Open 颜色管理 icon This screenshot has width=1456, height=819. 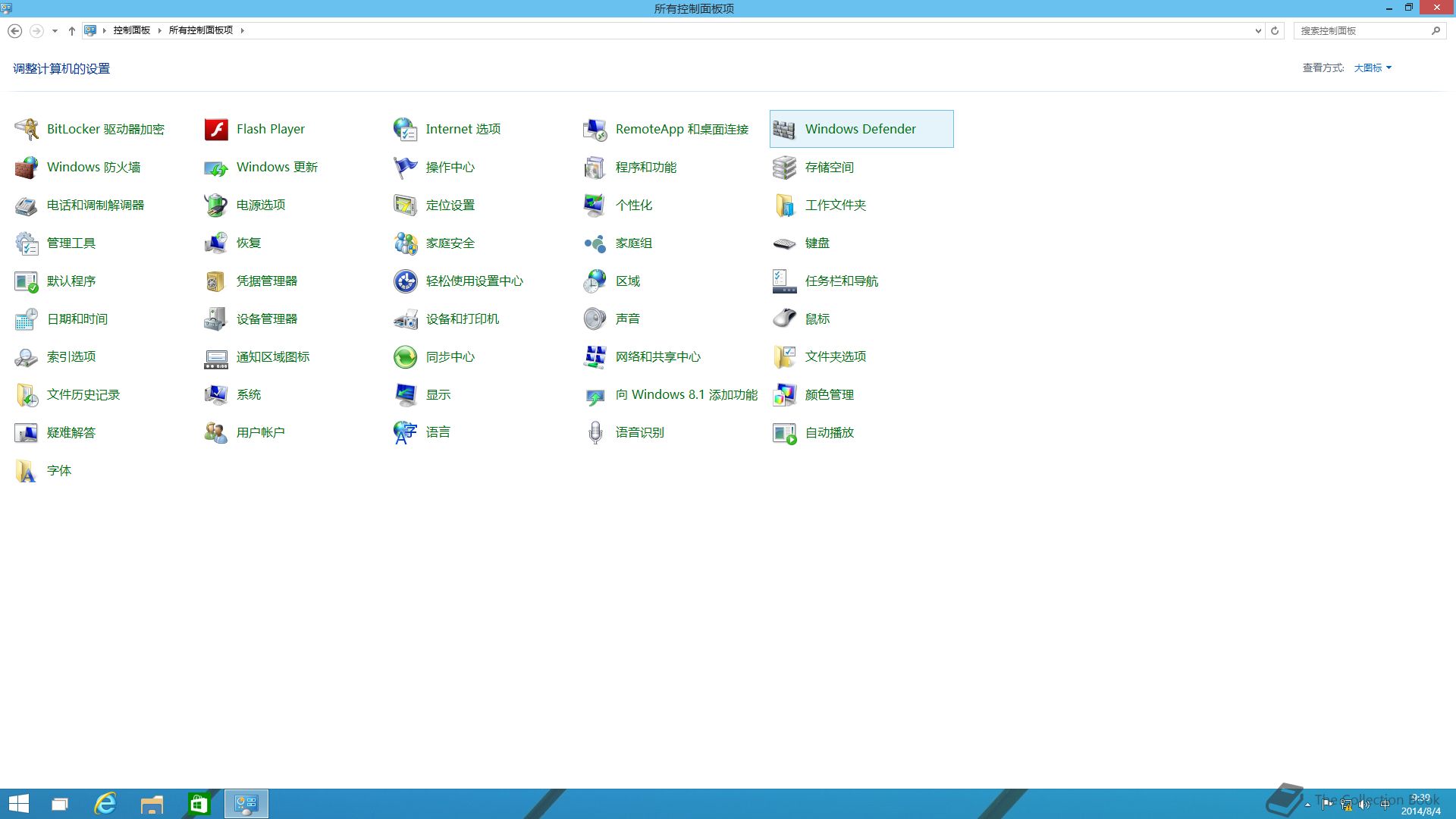click(x=785, y=394)
